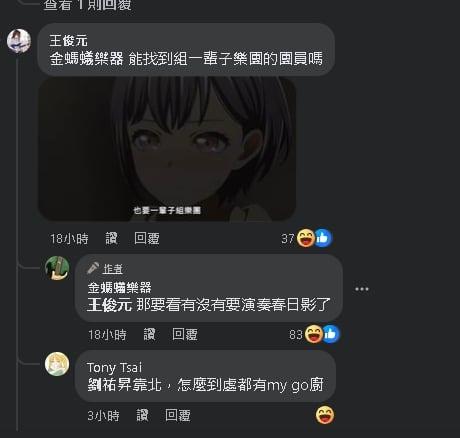Click the laughing reaction on Tony Tsai's comment
The height and width of the screenshot is (438, 460).
325,415
